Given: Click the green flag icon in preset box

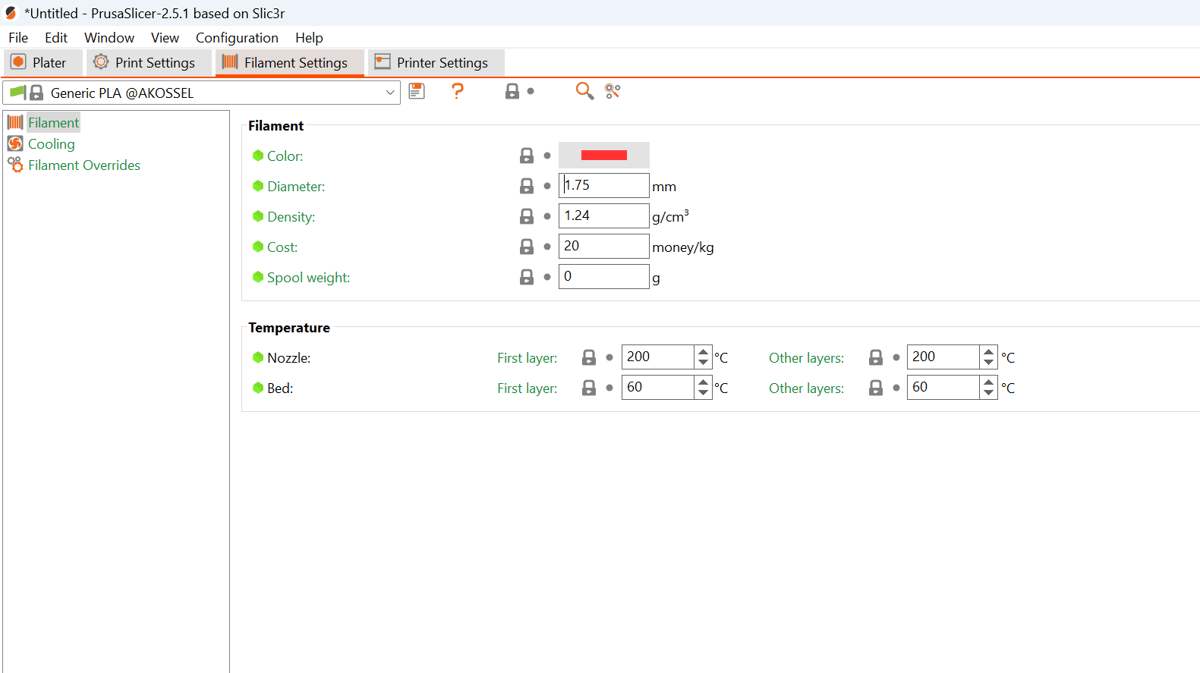Looking at the screenshot, I should [x=17, y=92].
